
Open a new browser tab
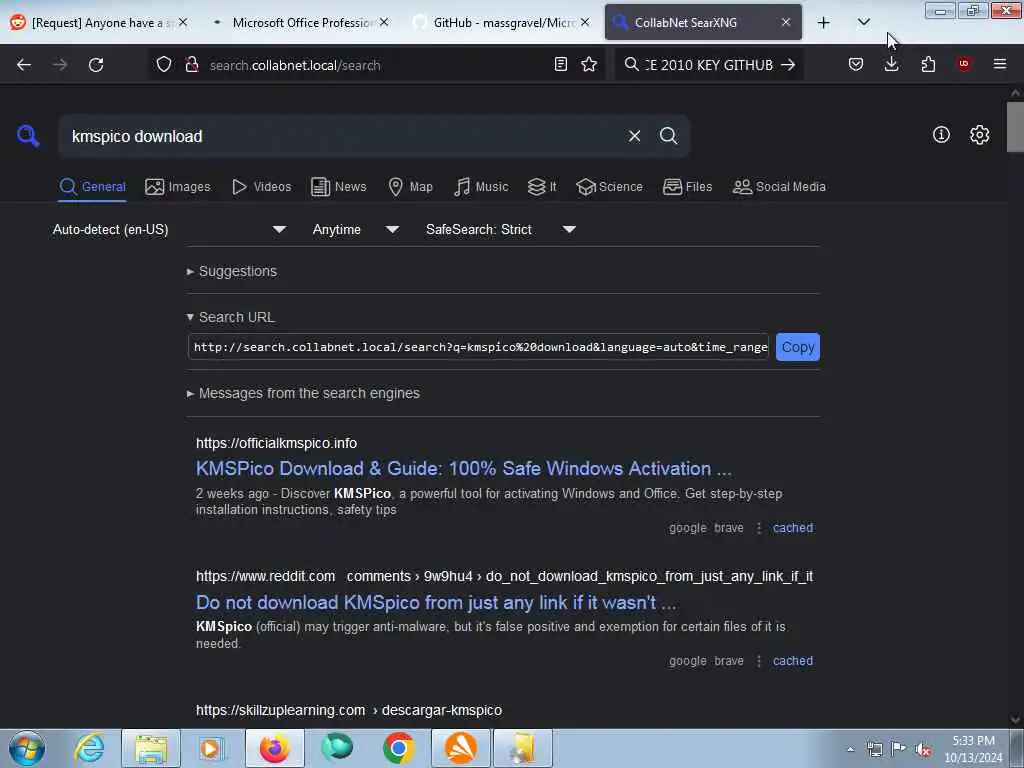[824, 23]
